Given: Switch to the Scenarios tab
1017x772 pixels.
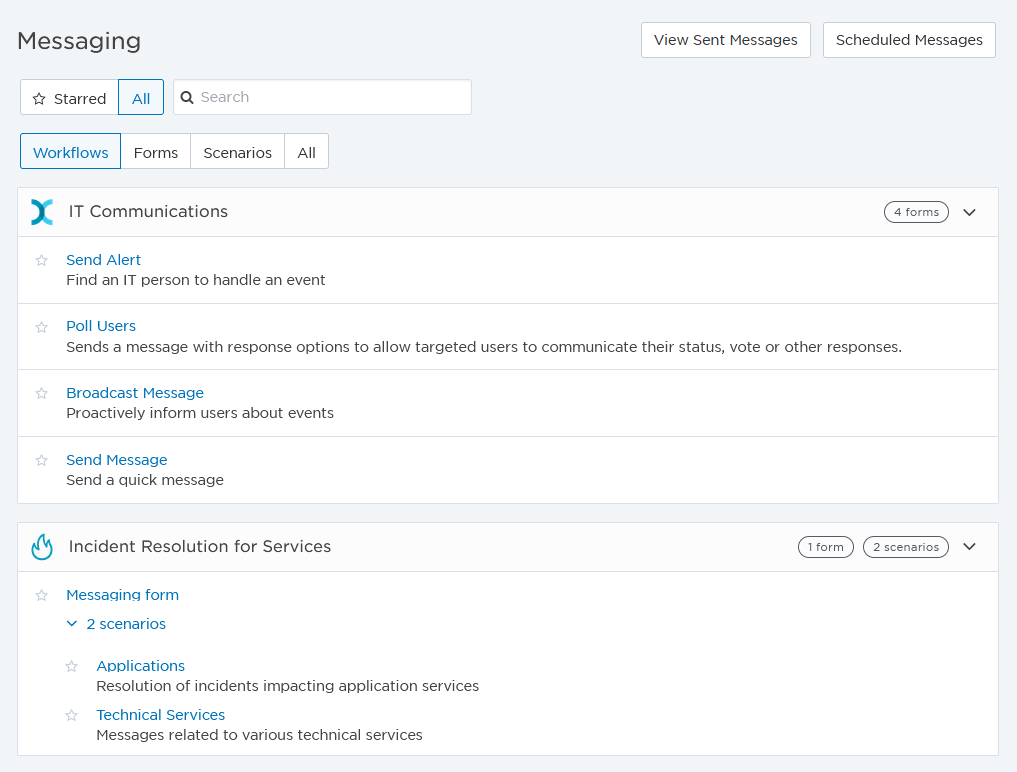Looking at the screenshot, I should click(x=237, y=152).
